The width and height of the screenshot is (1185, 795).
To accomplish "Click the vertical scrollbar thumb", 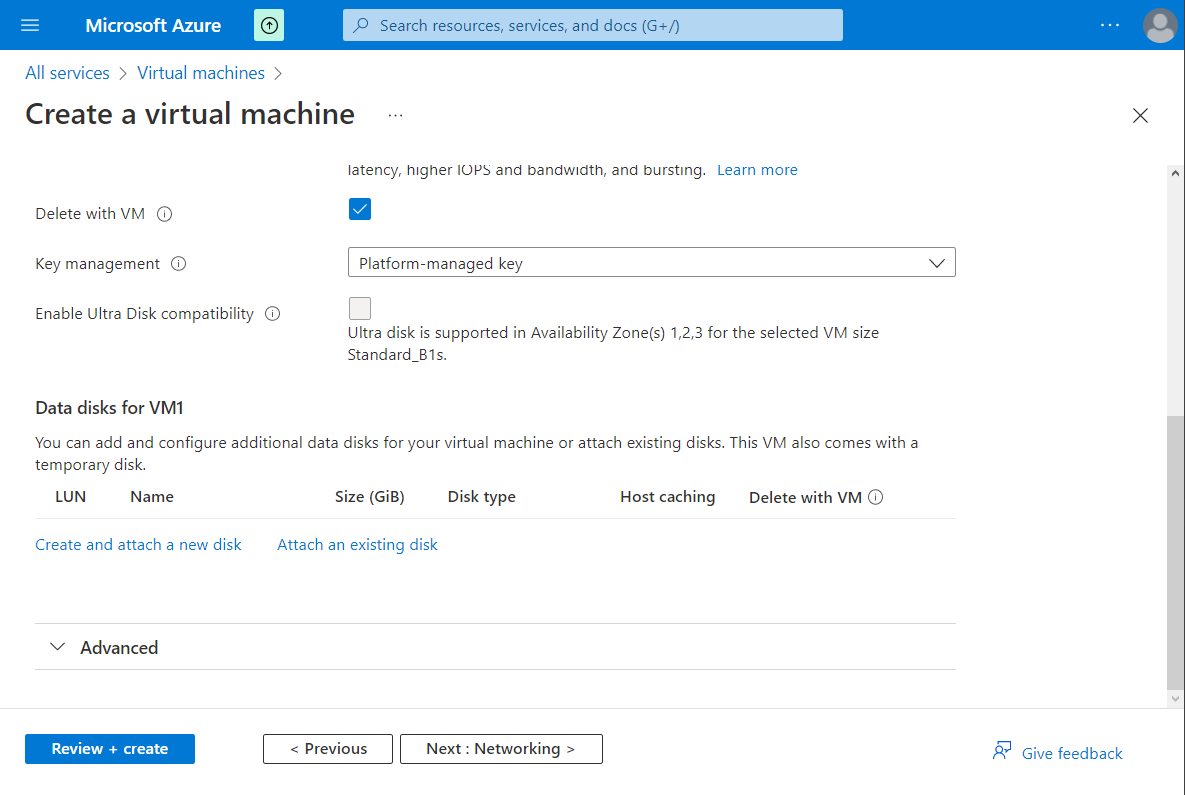I will [x=1175, y=552].
